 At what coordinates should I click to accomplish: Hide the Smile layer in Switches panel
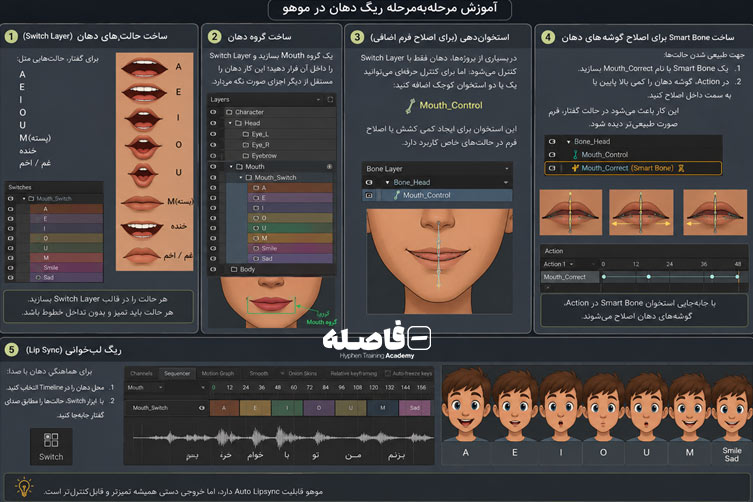pos(10,268)
